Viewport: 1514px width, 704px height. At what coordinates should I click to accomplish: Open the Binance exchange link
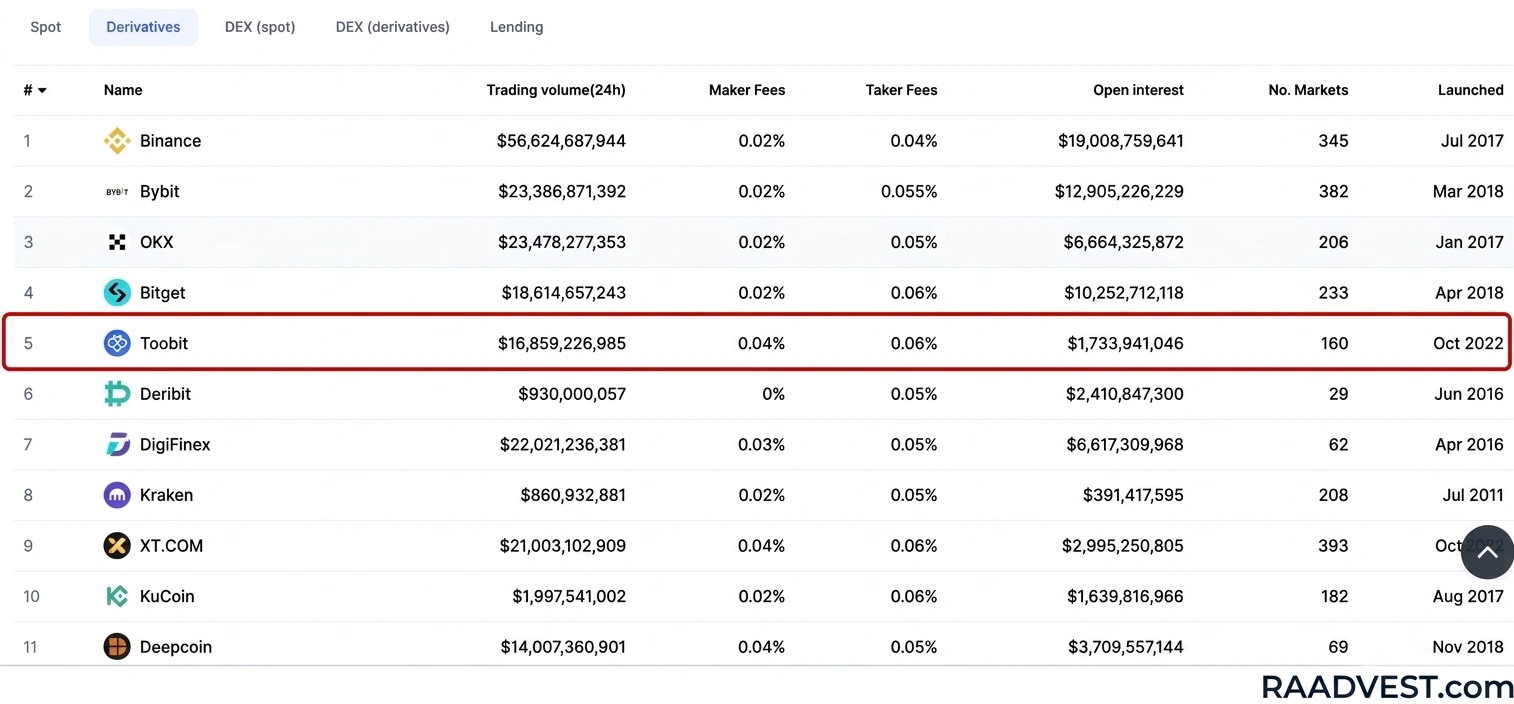[x=170, y=141]
